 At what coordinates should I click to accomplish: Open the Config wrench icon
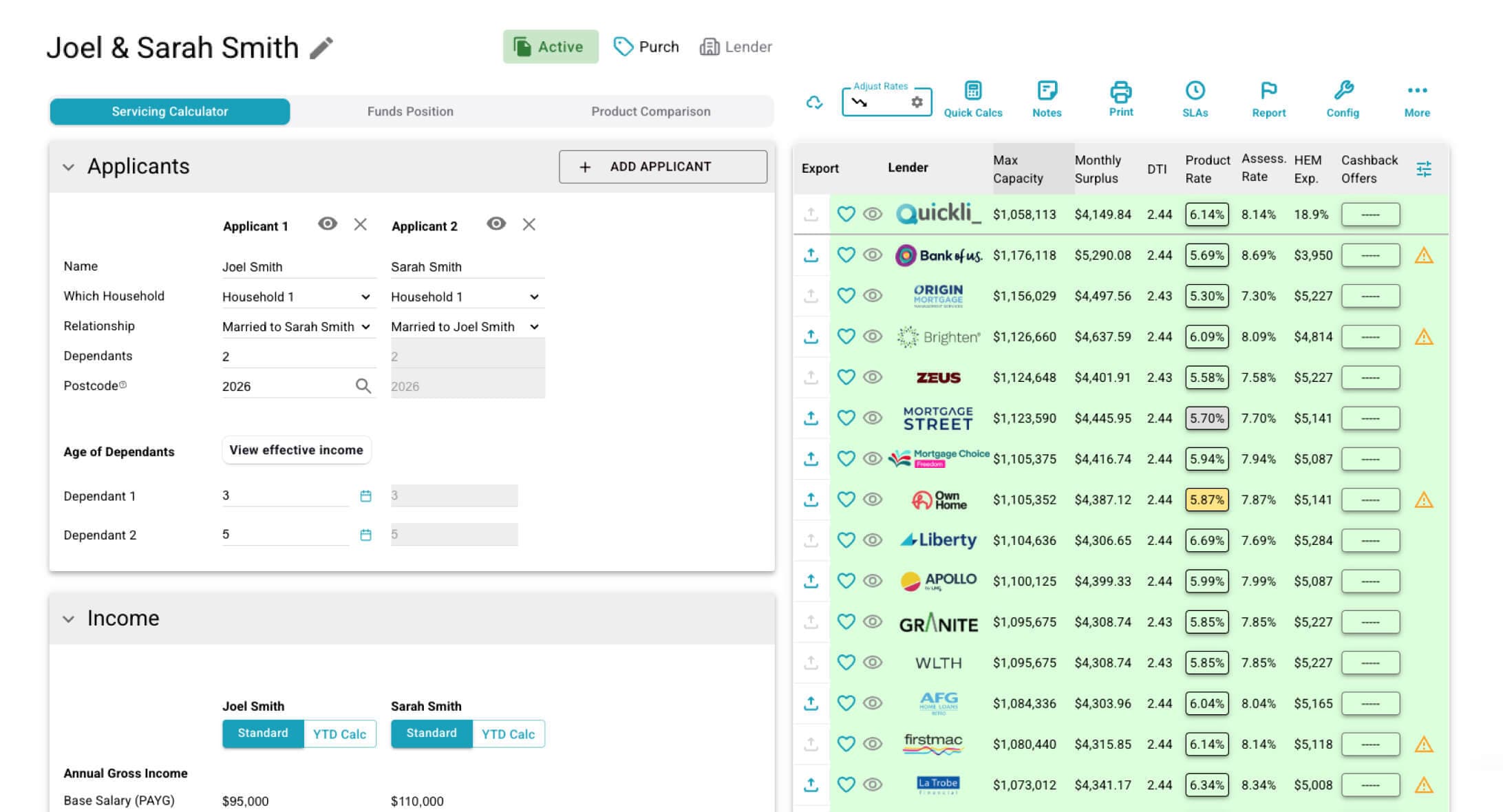[x=1343, y=91]
